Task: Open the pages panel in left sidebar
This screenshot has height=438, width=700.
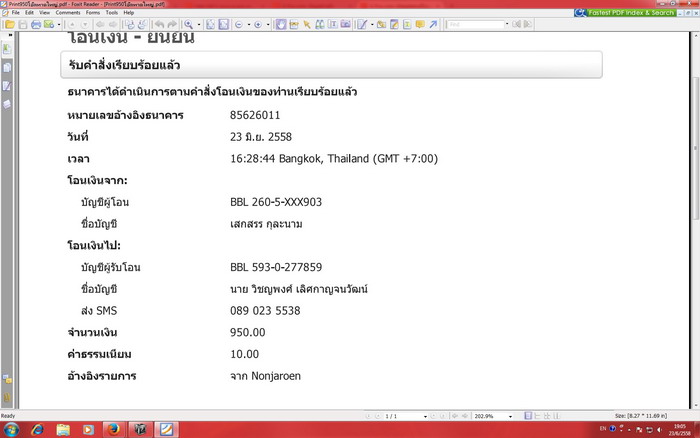Action: (x=7, y=67)
